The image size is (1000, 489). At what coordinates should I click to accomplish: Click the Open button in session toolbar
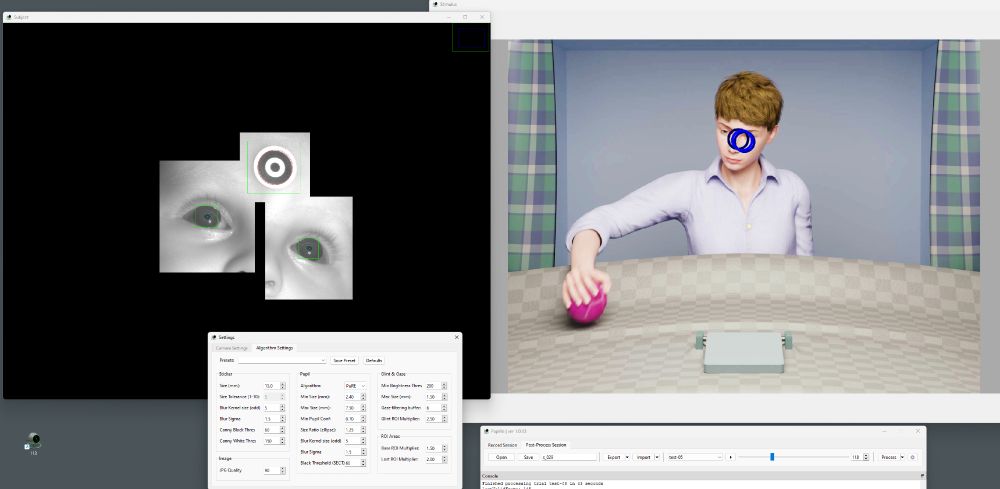[501, 457]
